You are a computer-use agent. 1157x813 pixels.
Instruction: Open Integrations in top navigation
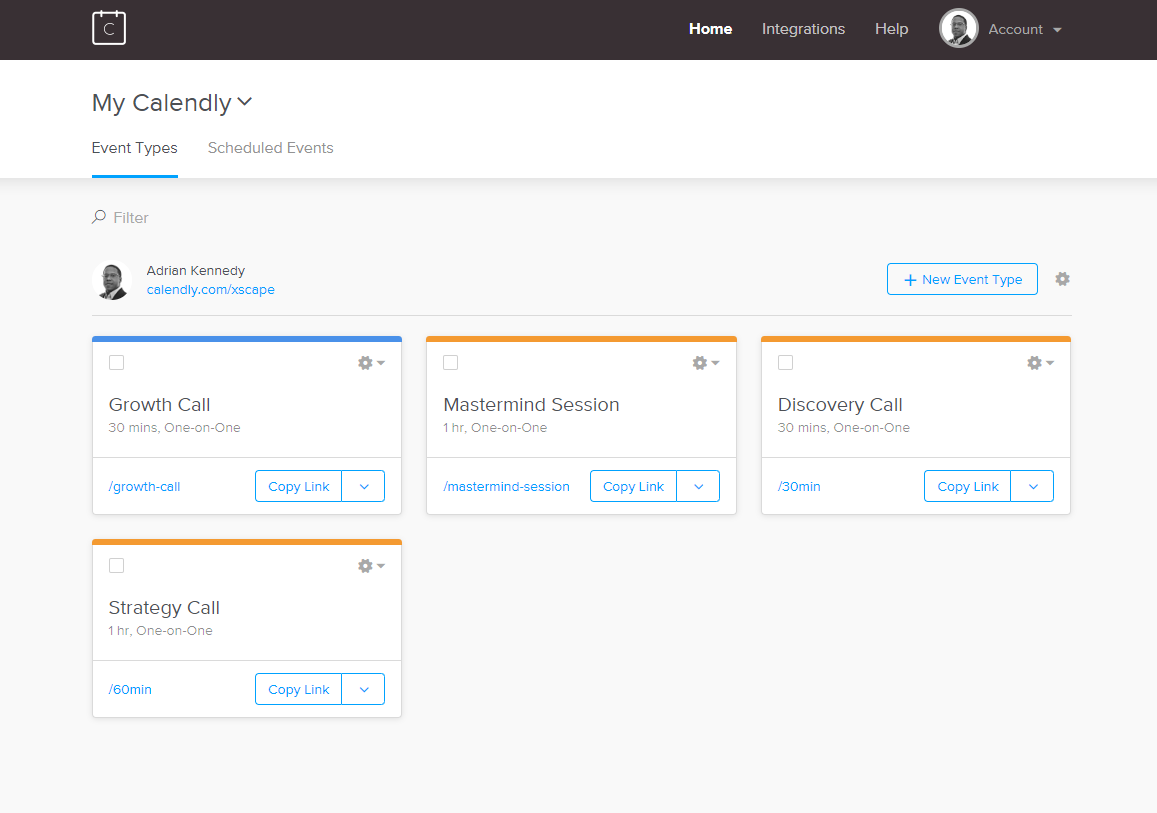tap(804, 29)
